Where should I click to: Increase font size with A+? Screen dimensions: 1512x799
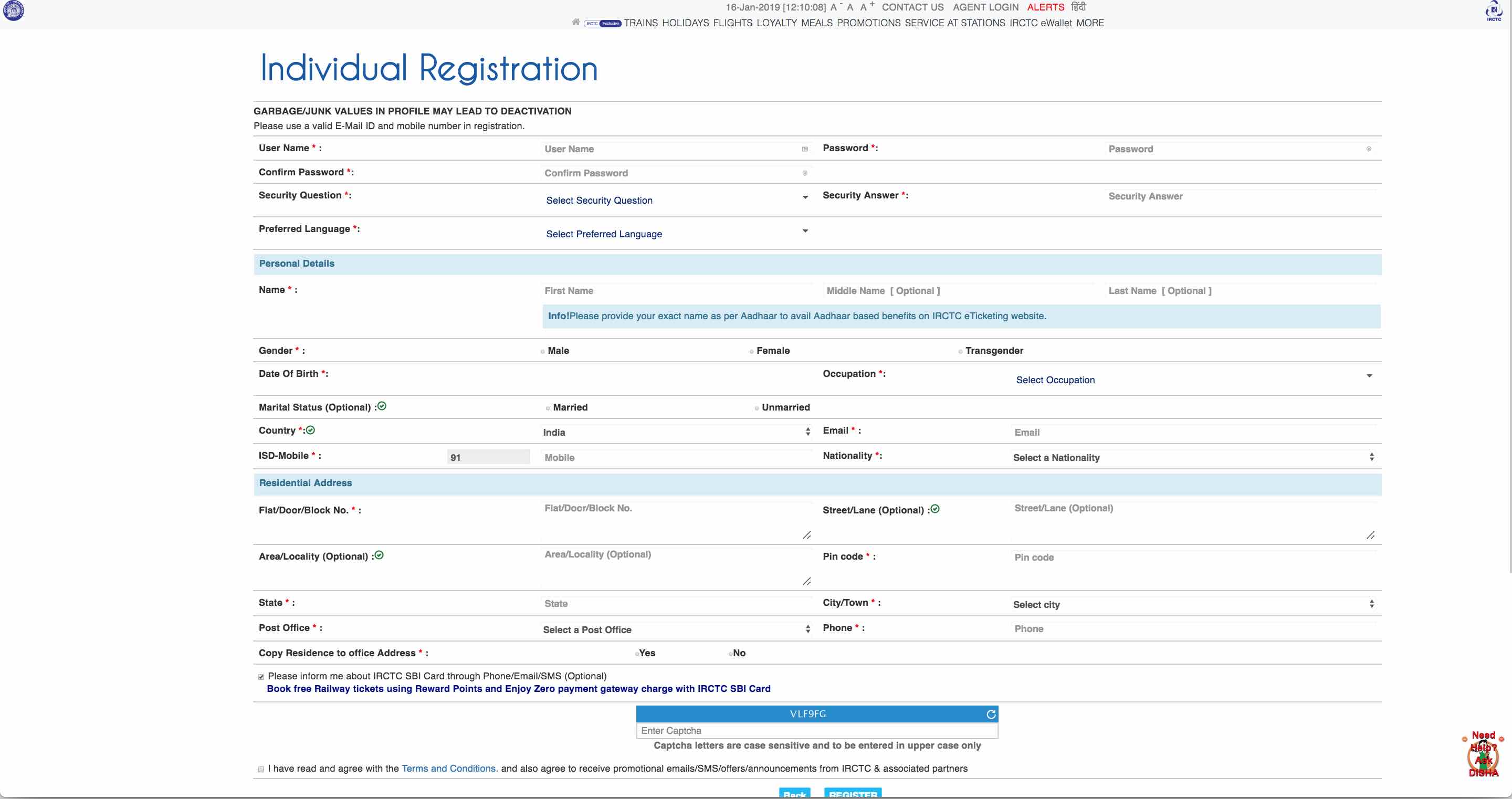(x=867, y=6)
